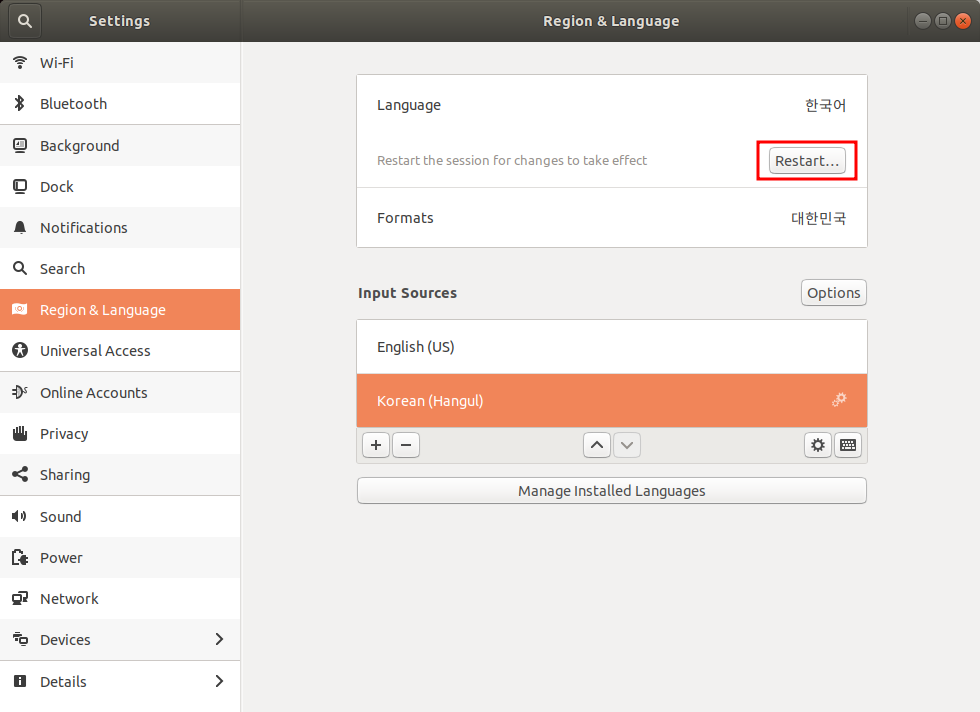Click the Restart... button
The image size is (980, 712).
click(807, 161)
